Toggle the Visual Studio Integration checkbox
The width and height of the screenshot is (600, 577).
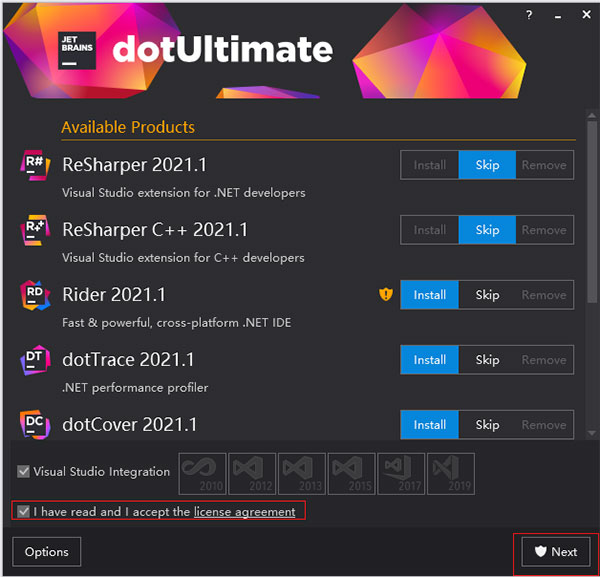pos(23,471)
